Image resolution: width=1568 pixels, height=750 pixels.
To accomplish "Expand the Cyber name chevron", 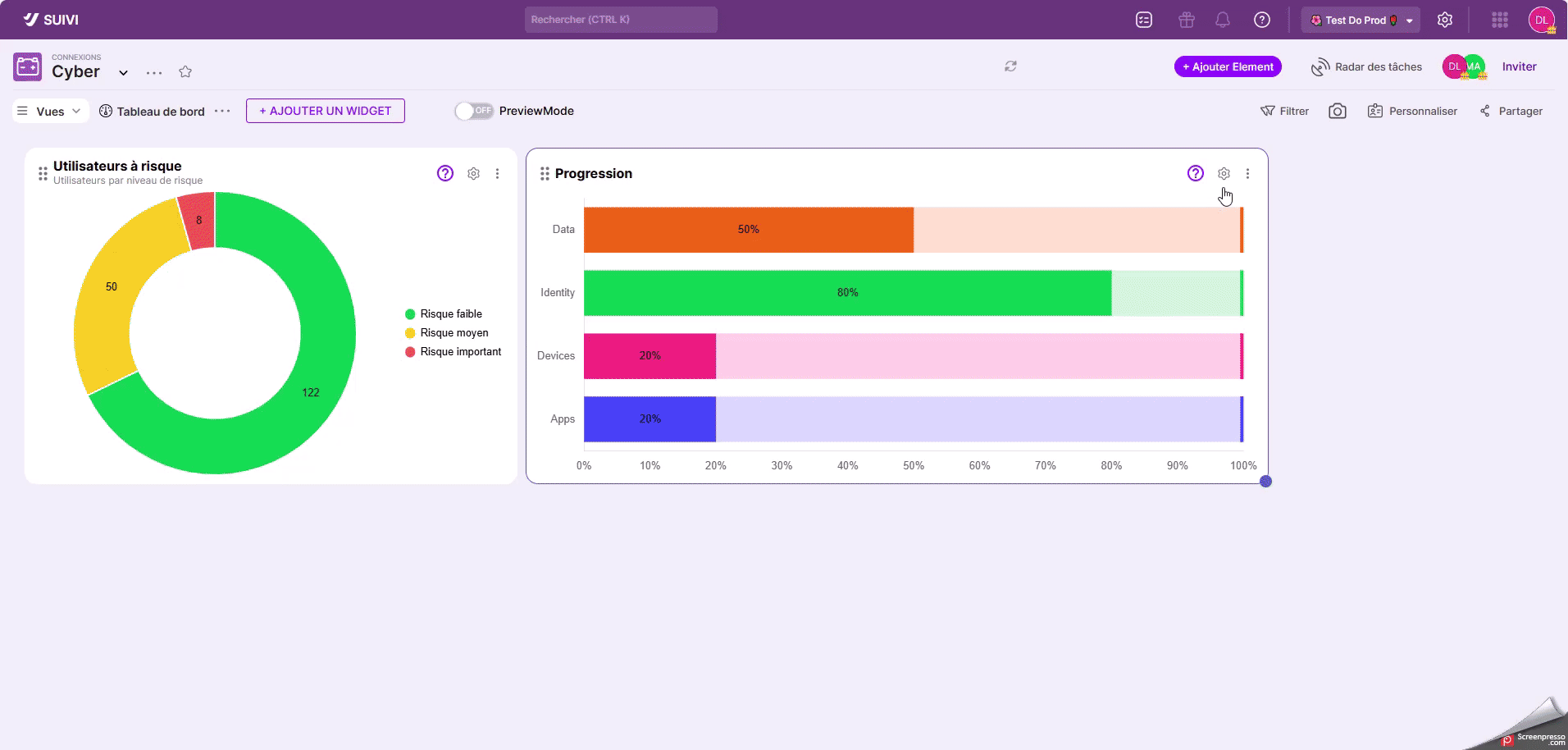I will 123,72.
